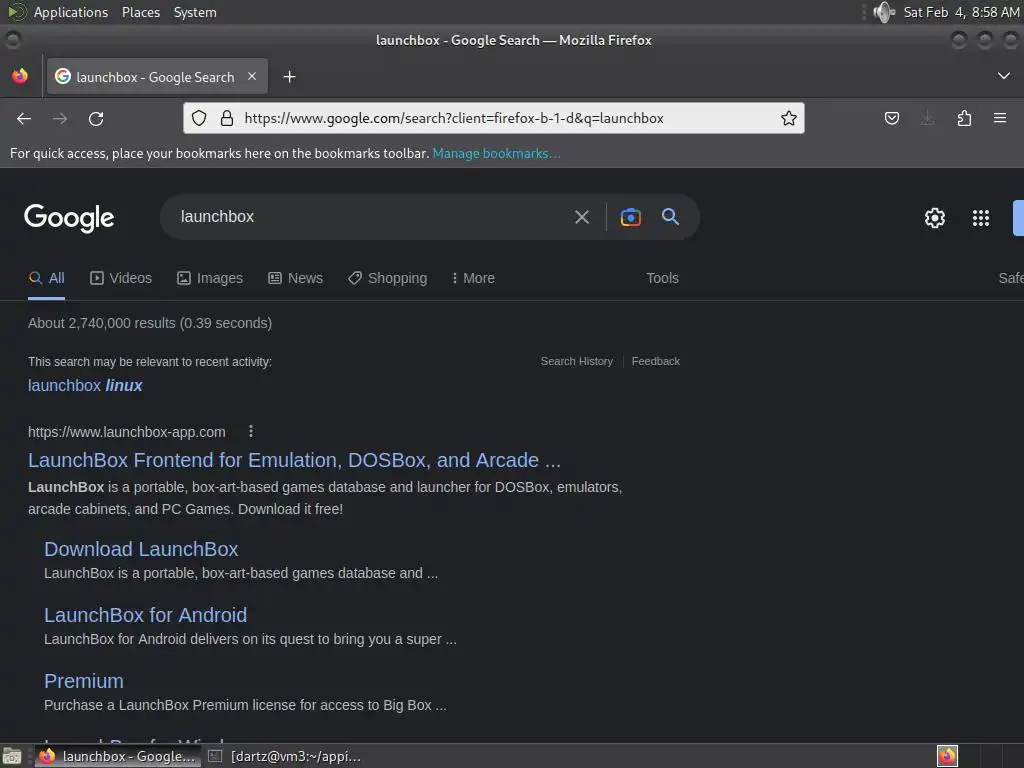
Task: Open the tracking protection shield icon
Action: pos(199,118)
